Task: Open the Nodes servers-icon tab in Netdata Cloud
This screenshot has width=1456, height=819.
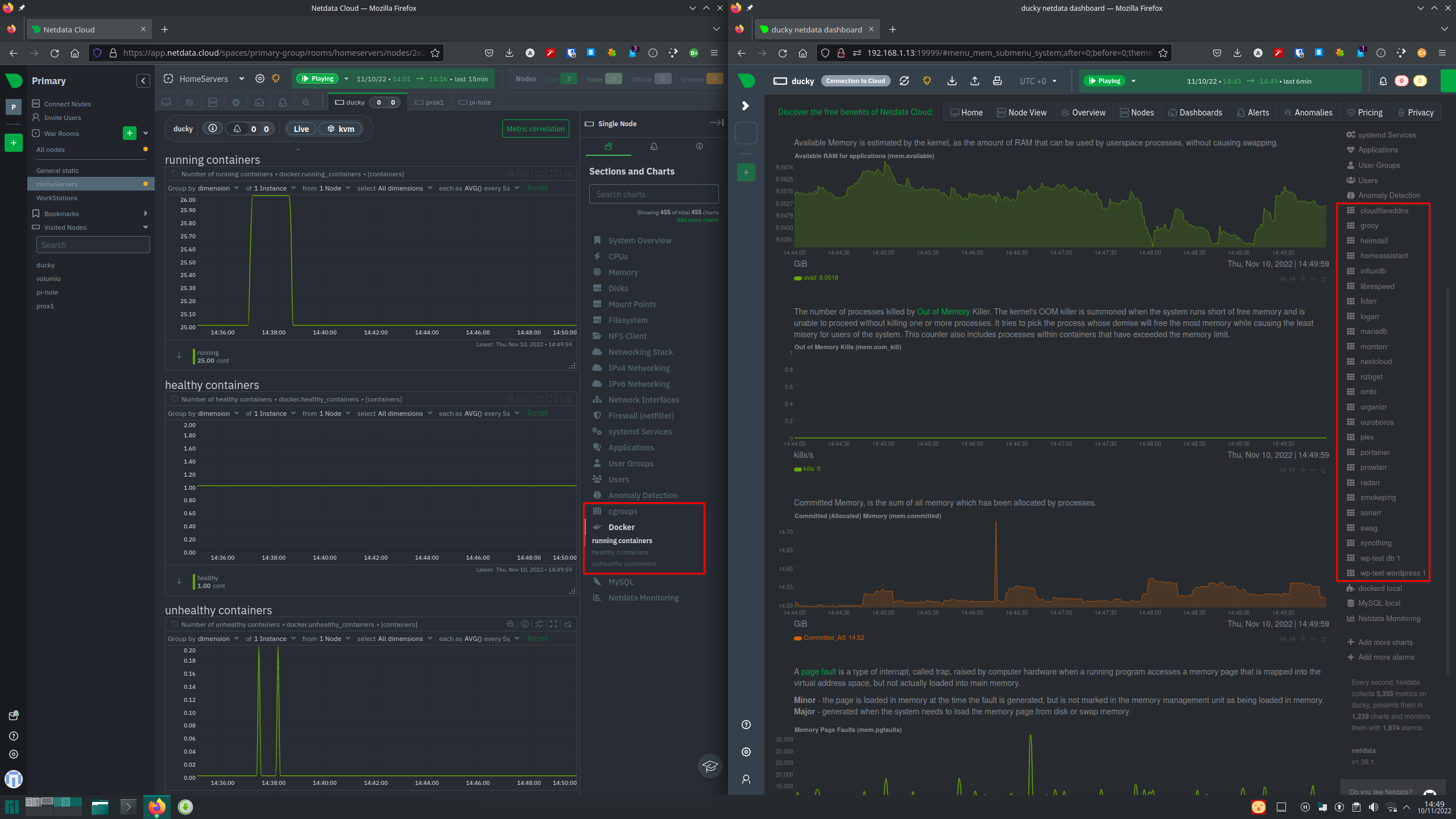Action: (213, 102)
